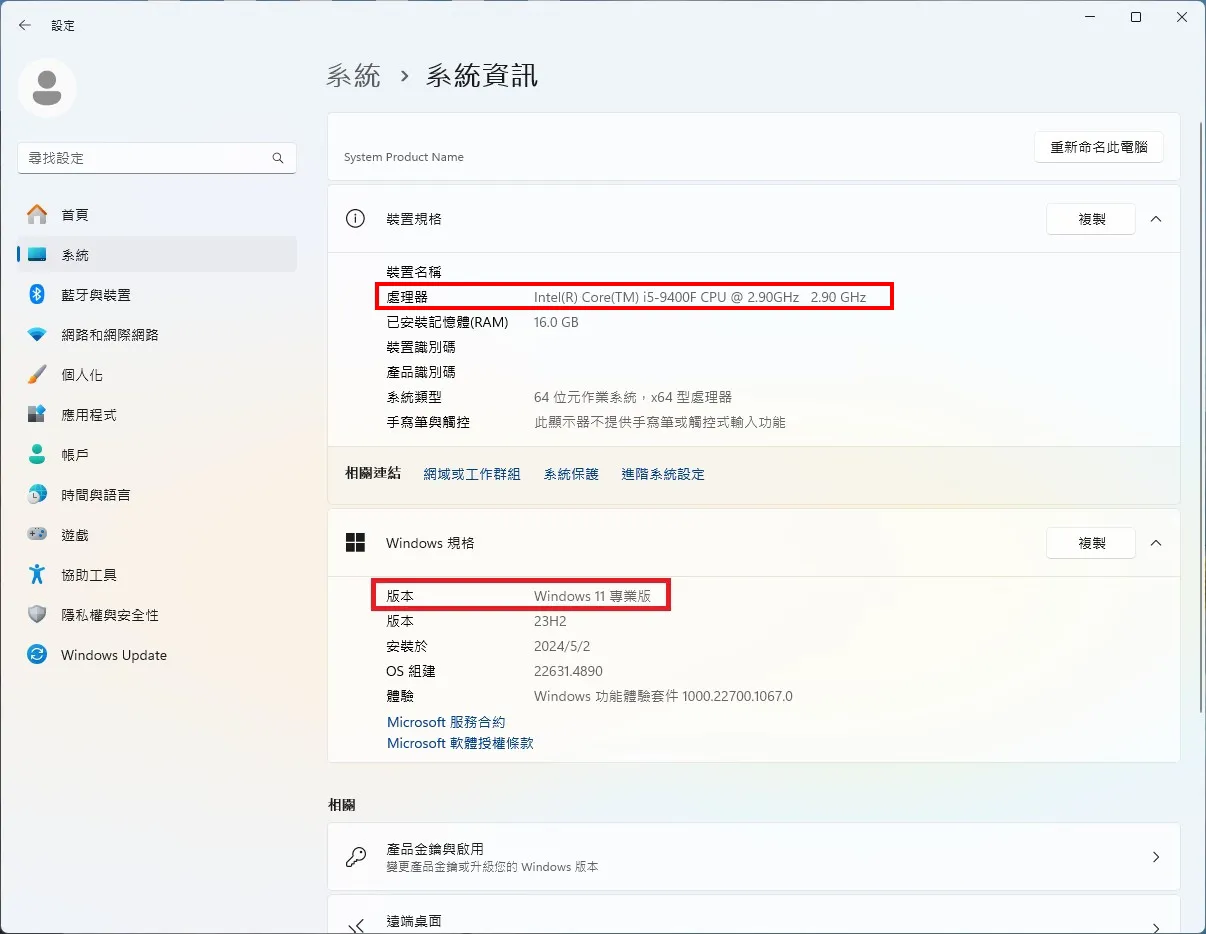The width and height of the screenshot is (1206, 934).
Task: Open 產品金鑰與啟用 via its right chevron
Action: pyautogui.click(x=1156, y=857)
